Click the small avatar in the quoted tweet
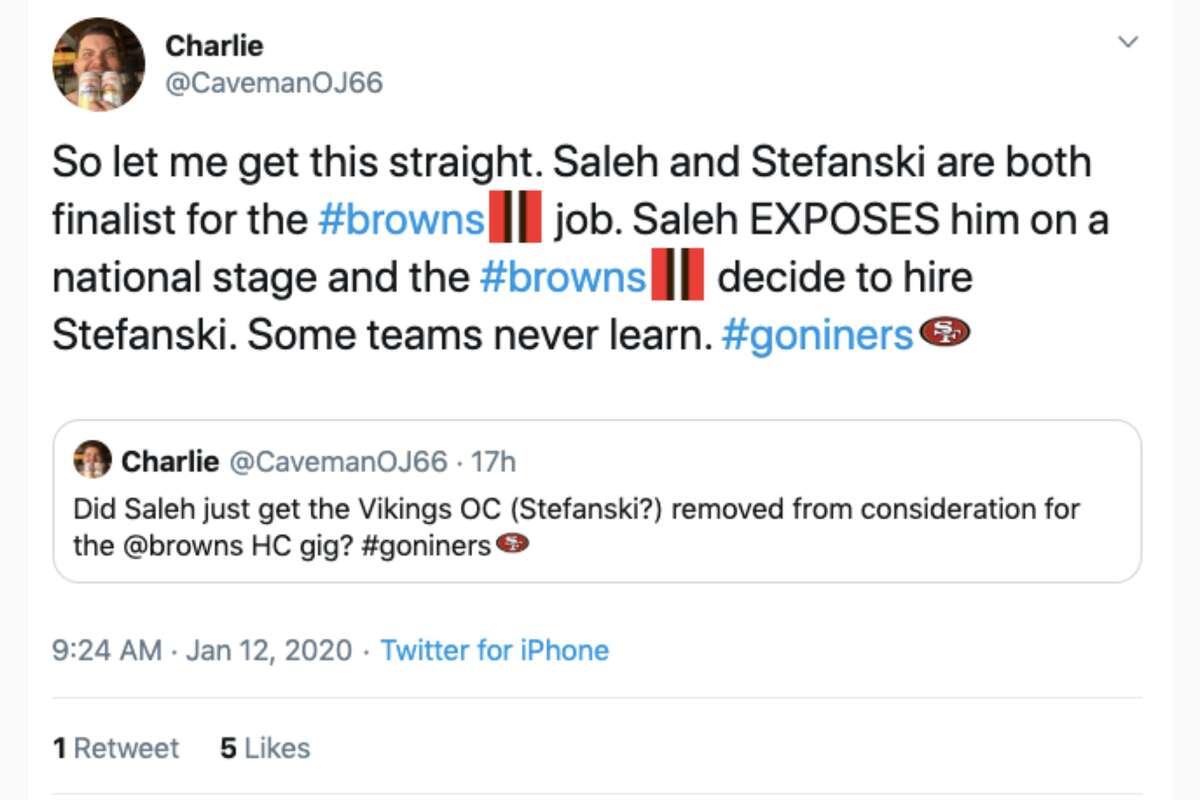 (x=92, y=461)
